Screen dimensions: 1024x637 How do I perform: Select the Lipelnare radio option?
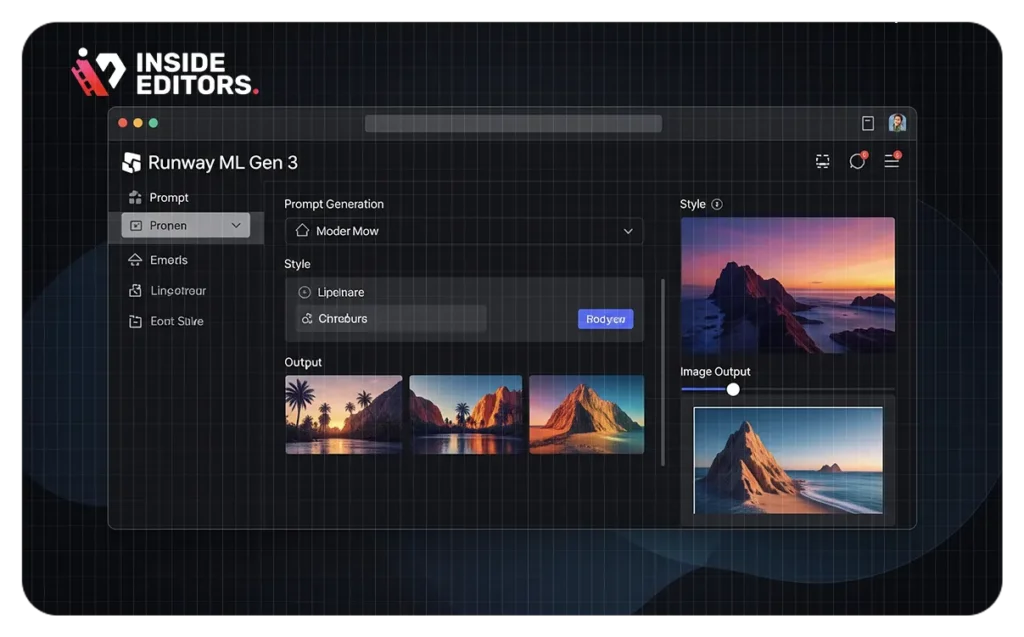pos(304,292)
